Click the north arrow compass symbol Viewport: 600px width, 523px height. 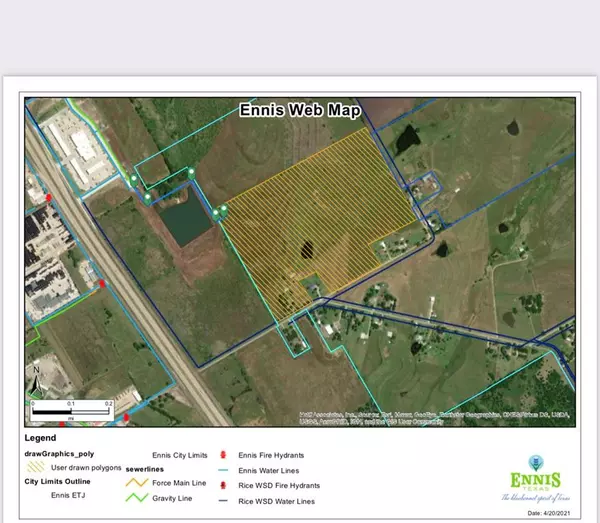coord(36,381)
